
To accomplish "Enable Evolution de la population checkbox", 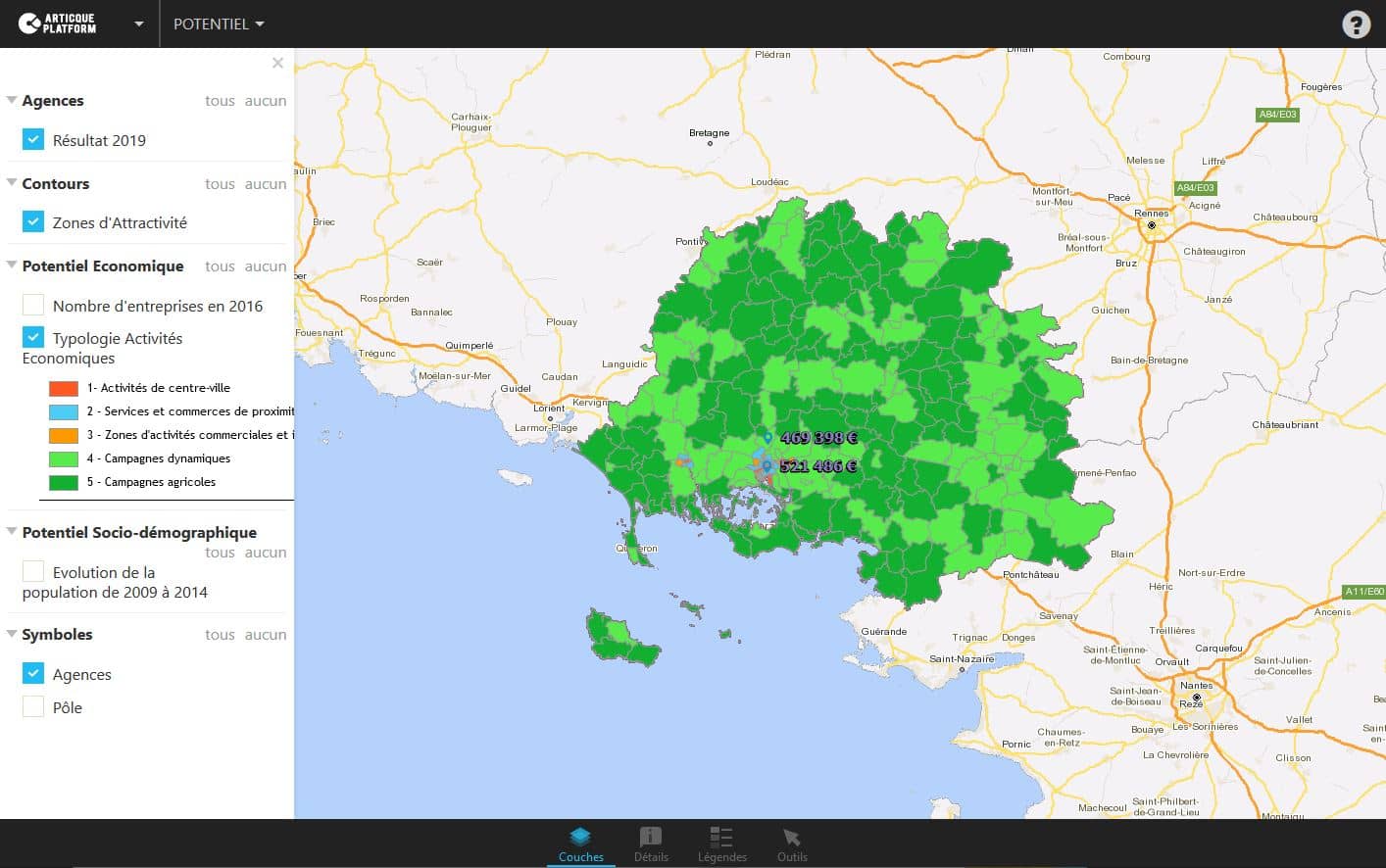I will [x=33, y=571].
